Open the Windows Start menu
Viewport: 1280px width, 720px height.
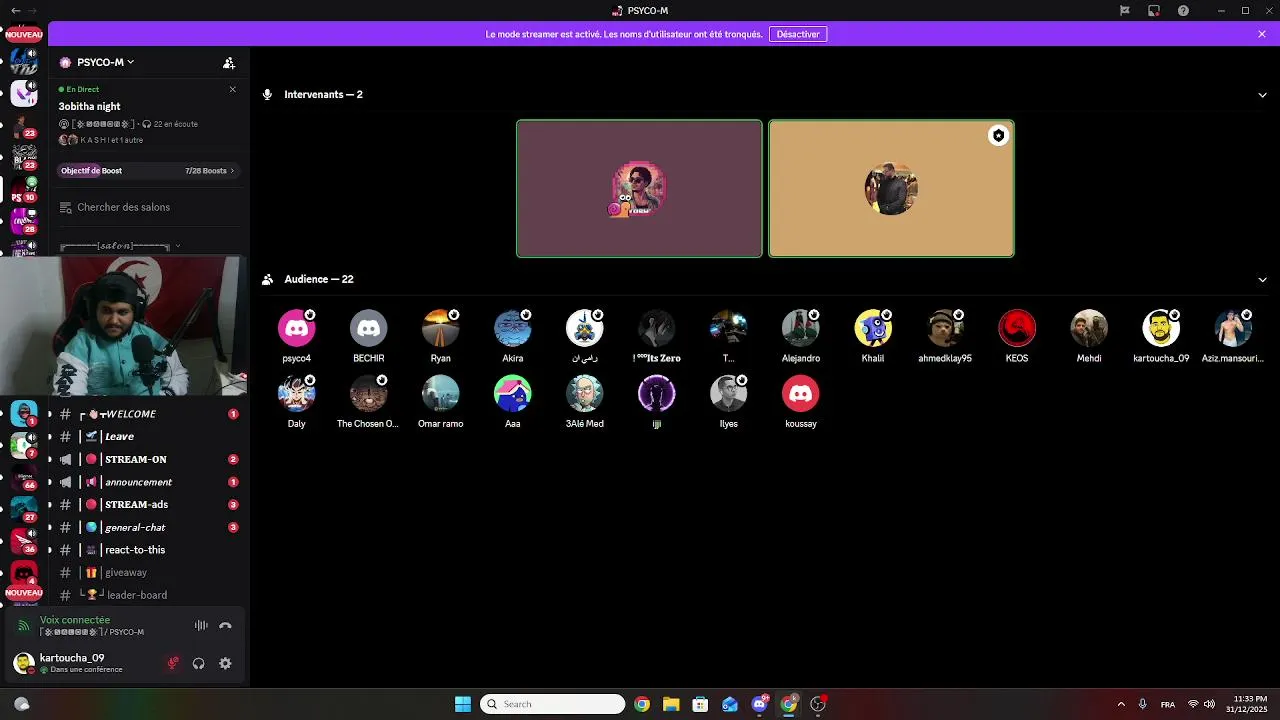click(x=463, y=704)
